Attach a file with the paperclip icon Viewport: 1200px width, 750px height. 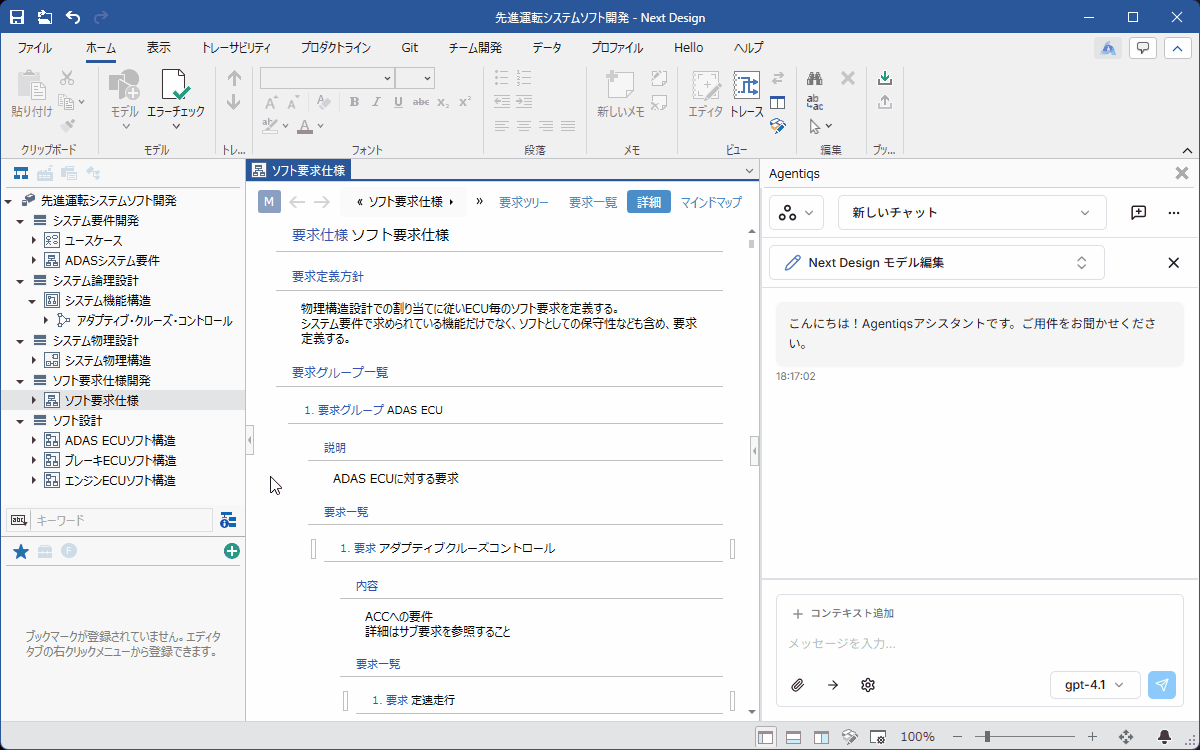pyautogui.click(x=798, y=685)
